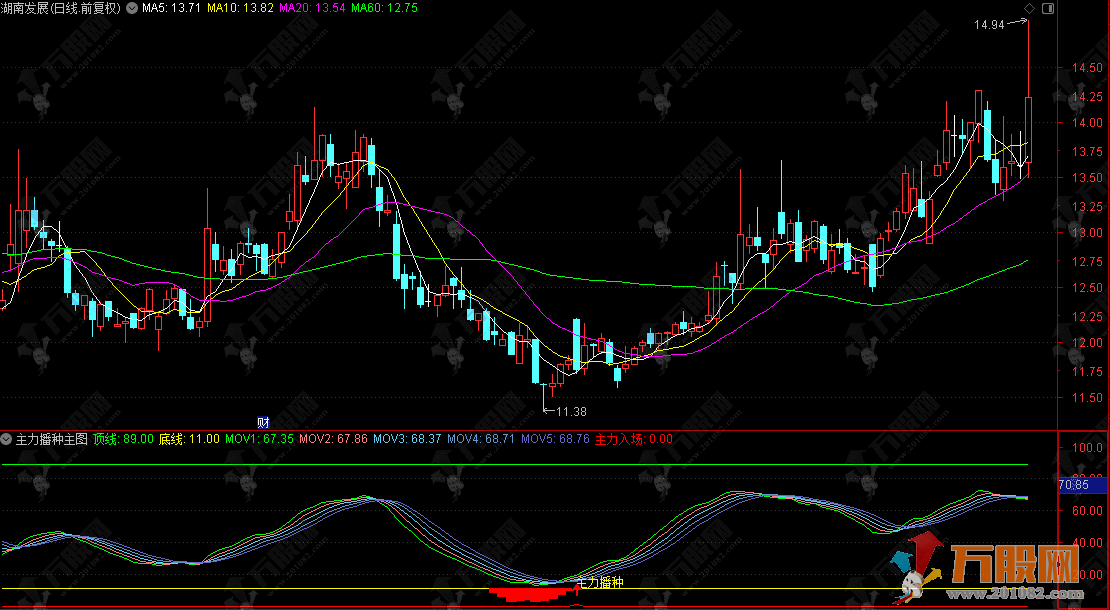Toggle the side panel icon at top right
The width and height of the screenshot is (1110, 610).
[1047, 8]
